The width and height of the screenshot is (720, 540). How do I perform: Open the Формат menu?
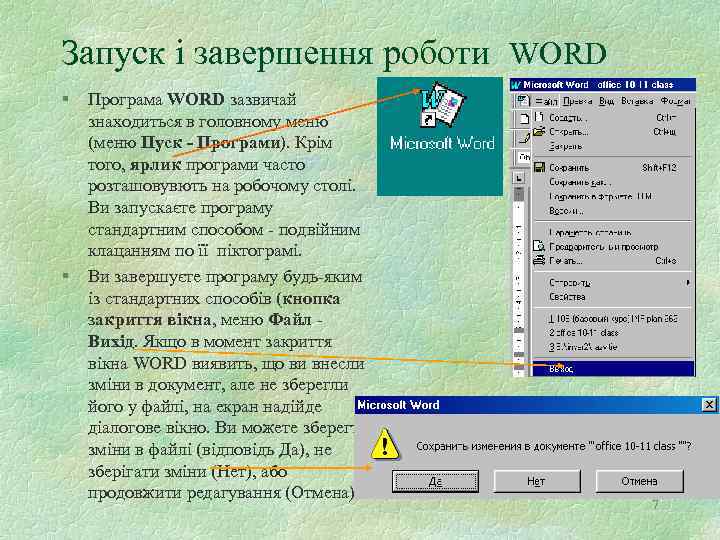[x=675, y=101]
